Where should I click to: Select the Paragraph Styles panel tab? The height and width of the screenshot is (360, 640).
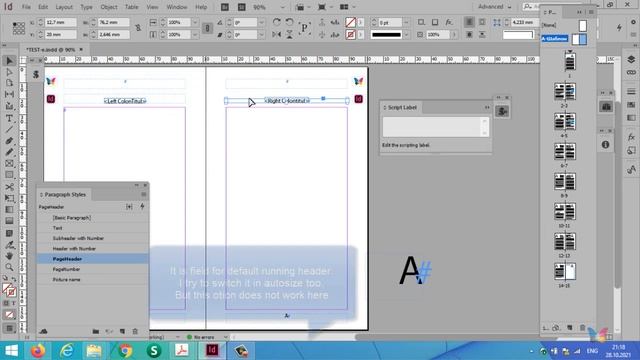[64, 195]
